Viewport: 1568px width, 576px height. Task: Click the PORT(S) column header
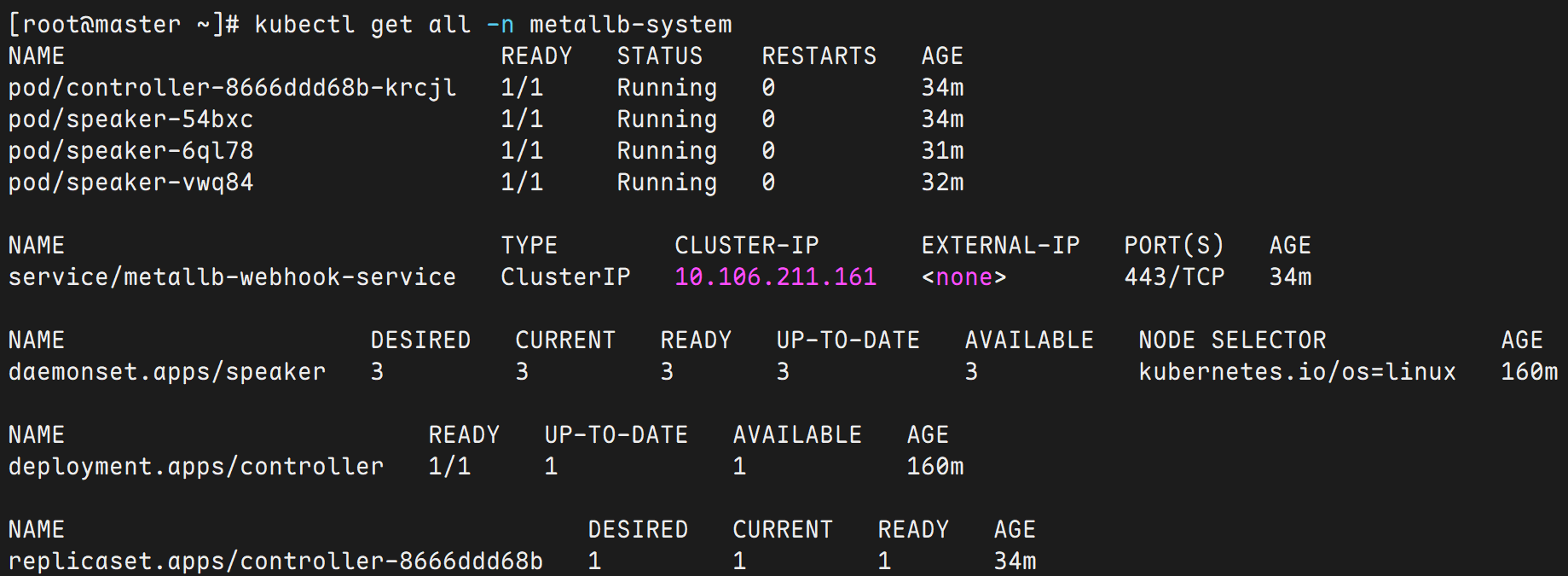pyautogui.click(x=1174, y=246)
